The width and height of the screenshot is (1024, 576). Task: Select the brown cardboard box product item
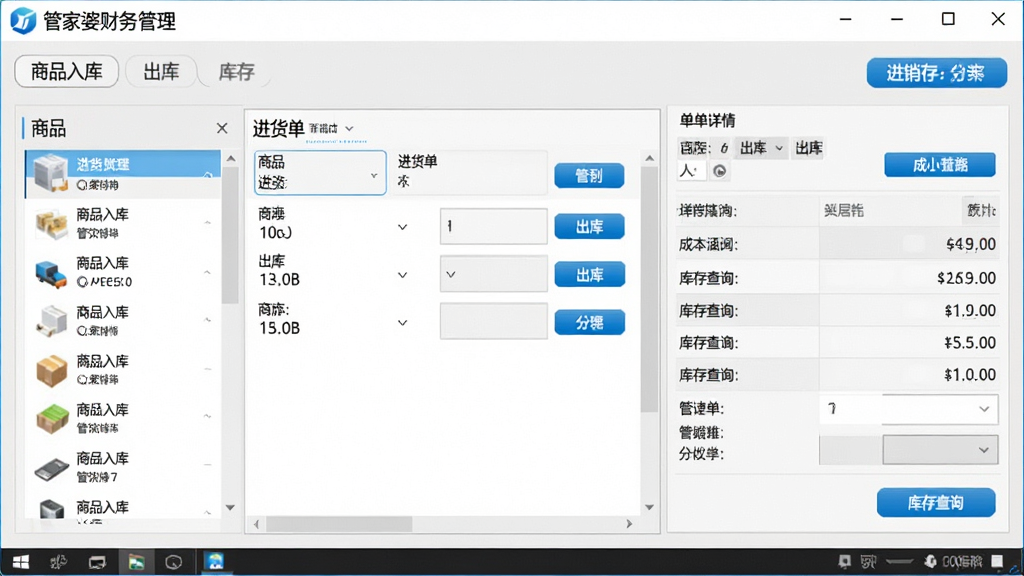click(123, 370)
